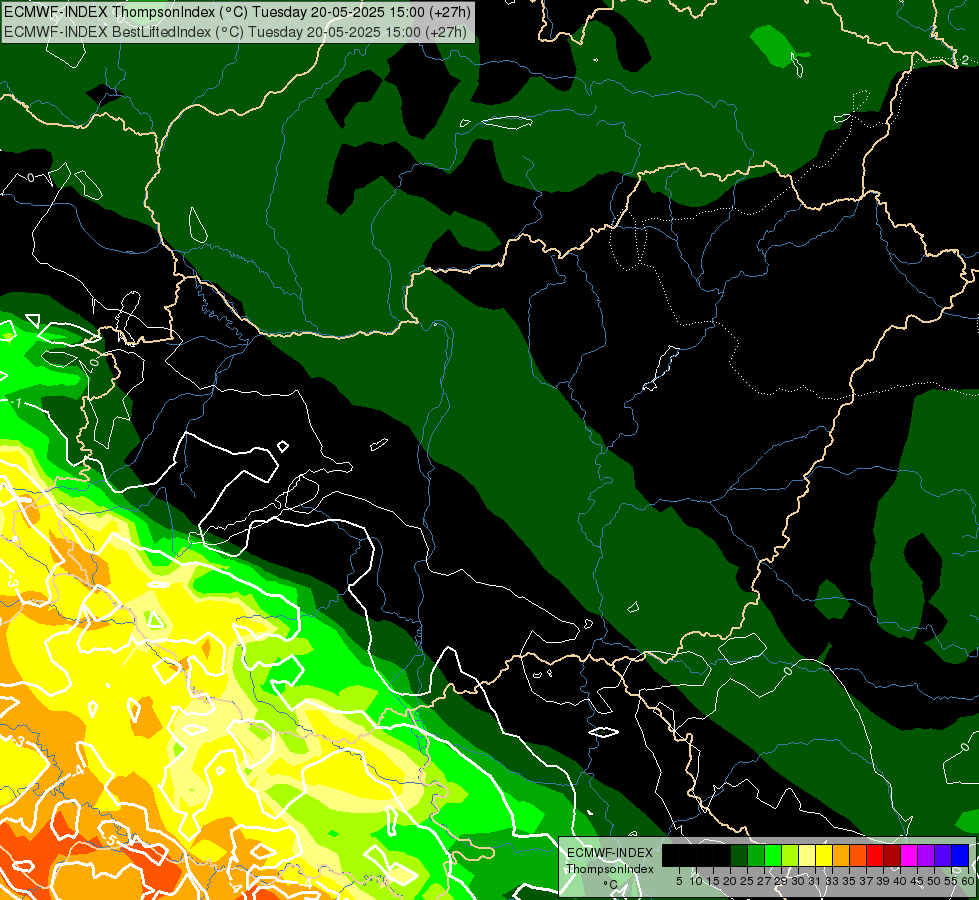The width and height of the screenshot is (979, 900).
Task: Click the legend tick value 50
Action: click(x=934, y=881)
